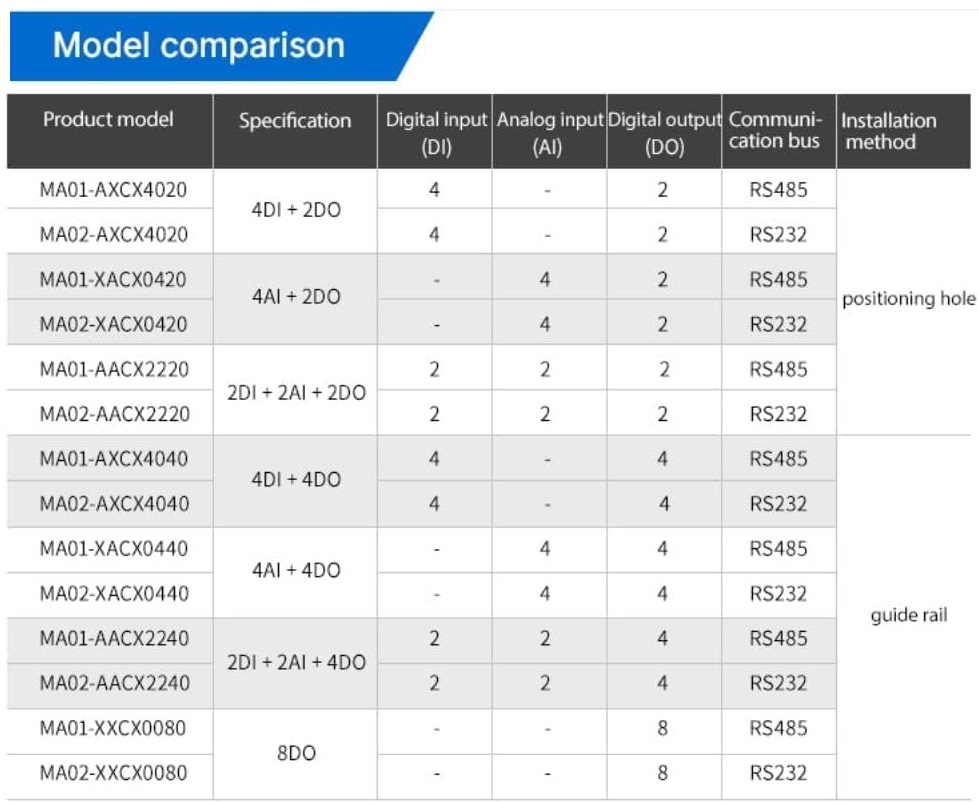
Task: Select the "guide rail" installation cell
Action: tap(908, 615)
